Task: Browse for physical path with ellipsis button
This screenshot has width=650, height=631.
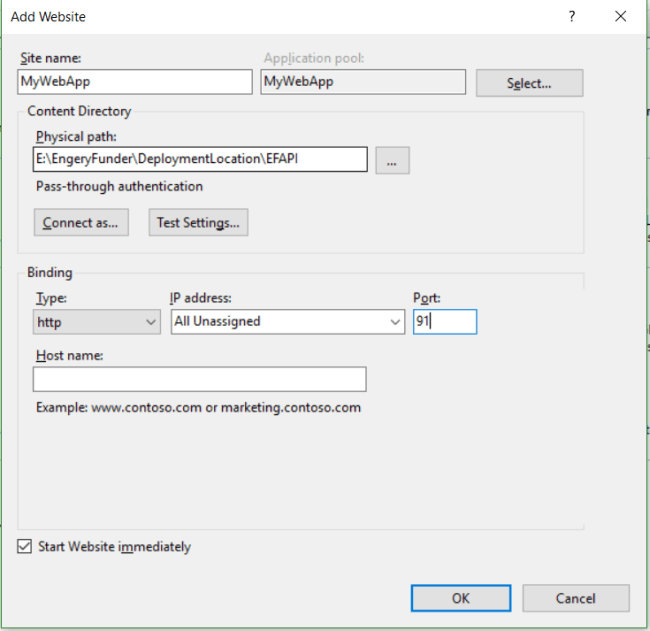Action: click(392, 160)
